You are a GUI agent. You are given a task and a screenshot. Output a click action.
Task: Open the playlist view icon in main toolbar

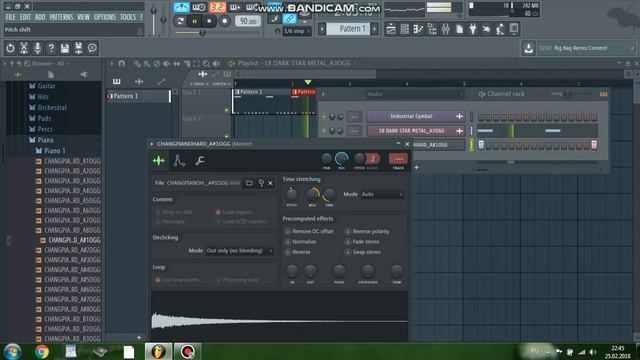391,29
